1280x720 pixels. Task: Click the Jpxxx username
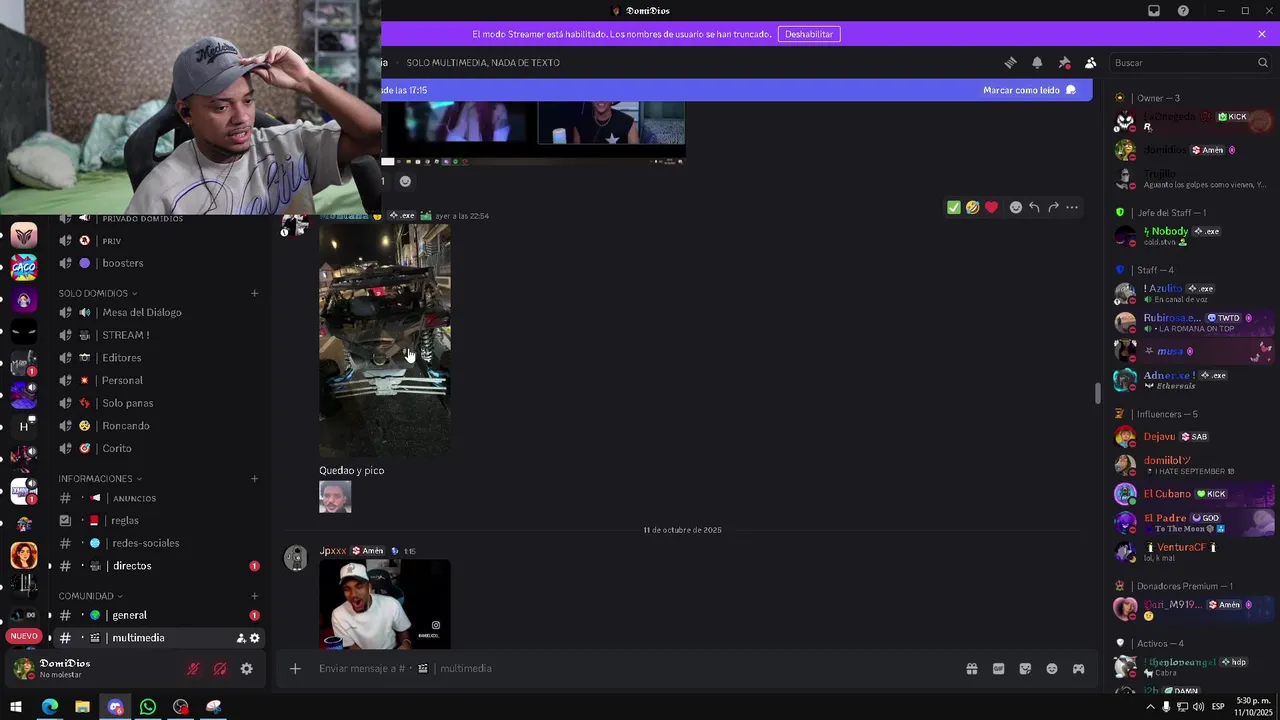[x=333, y=551]
